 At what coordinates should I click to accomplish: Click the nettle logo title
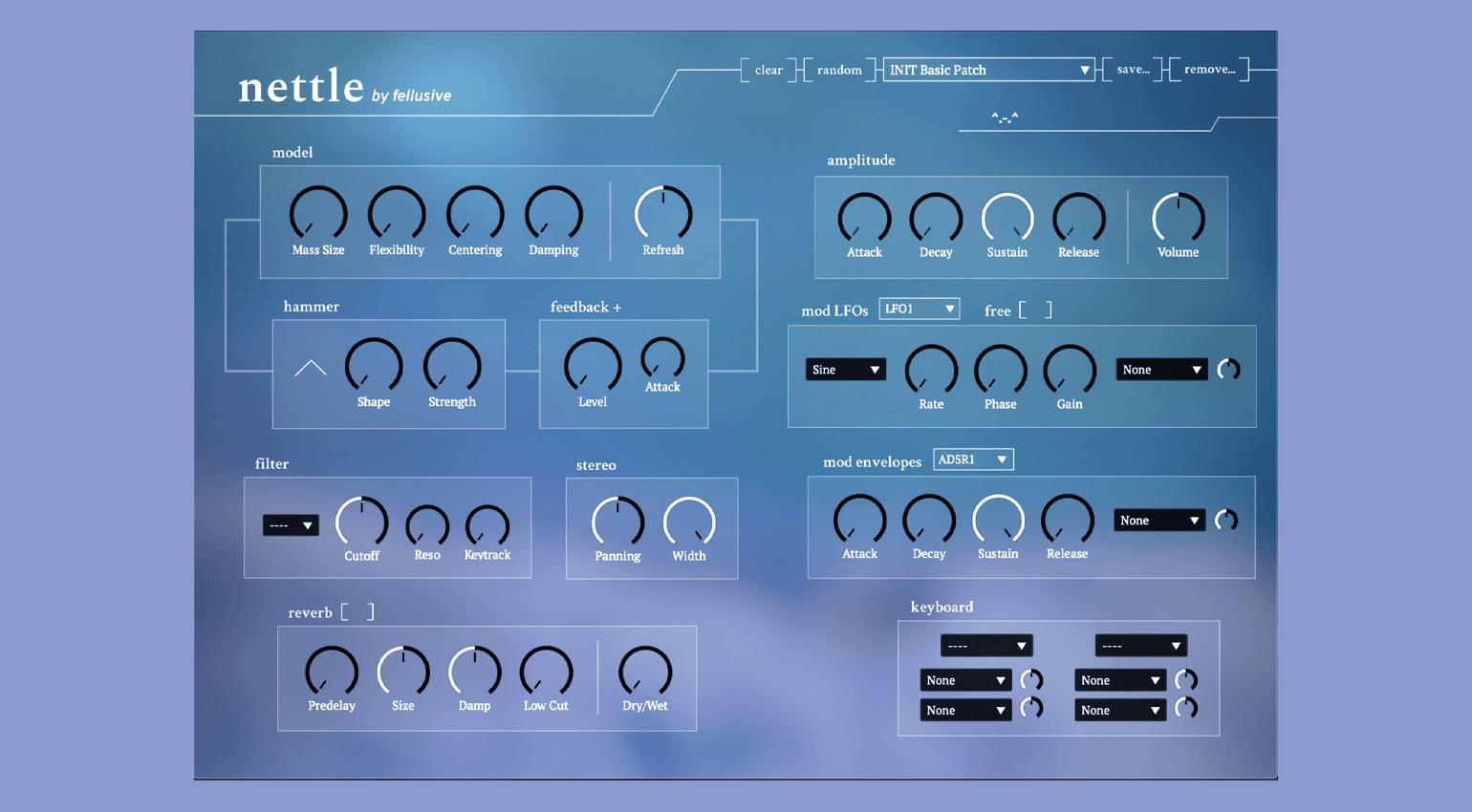click(301, 86)
